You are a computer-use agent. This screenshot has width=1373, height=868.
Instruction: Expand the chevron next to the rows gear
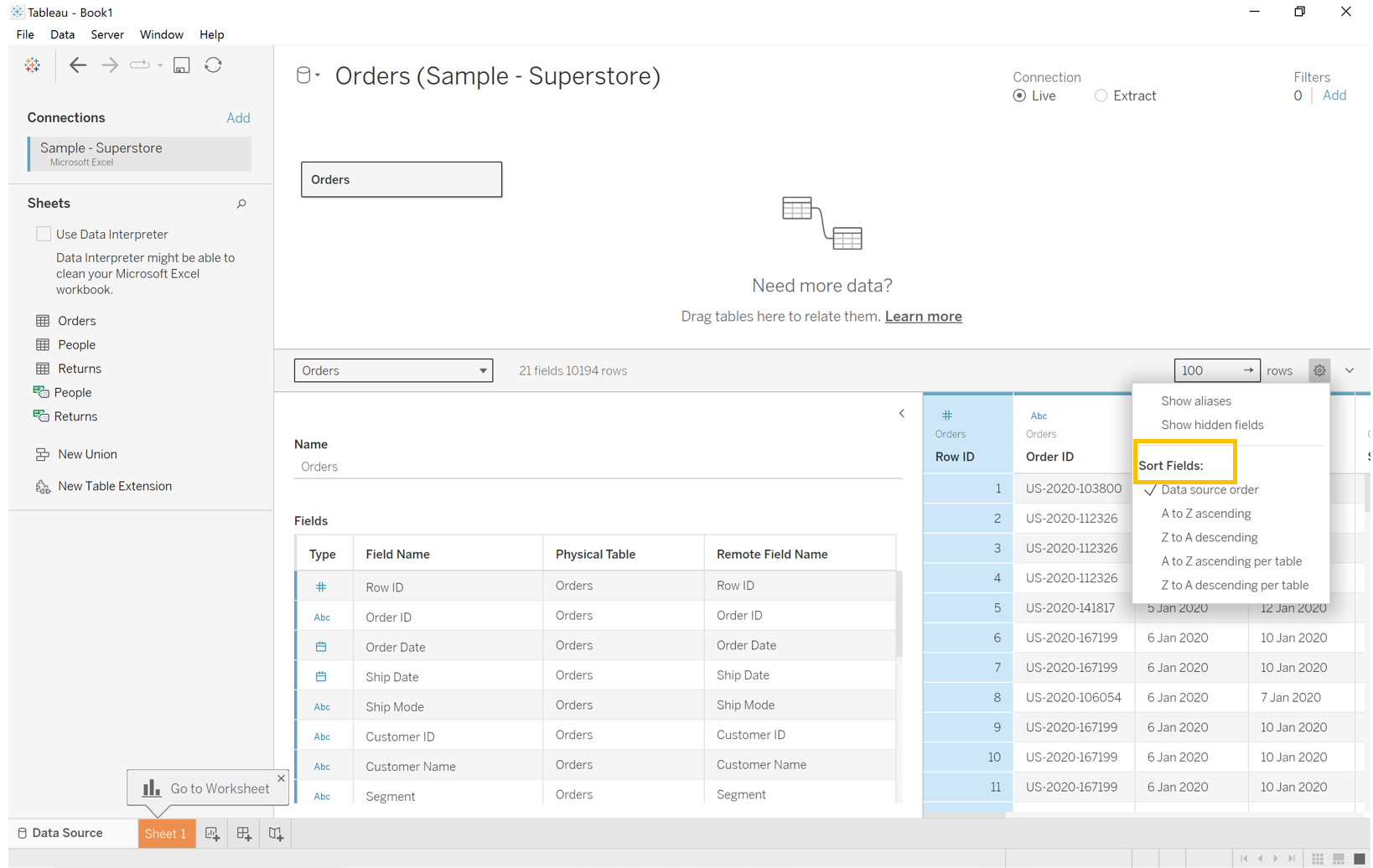(x=1349, y=369)
